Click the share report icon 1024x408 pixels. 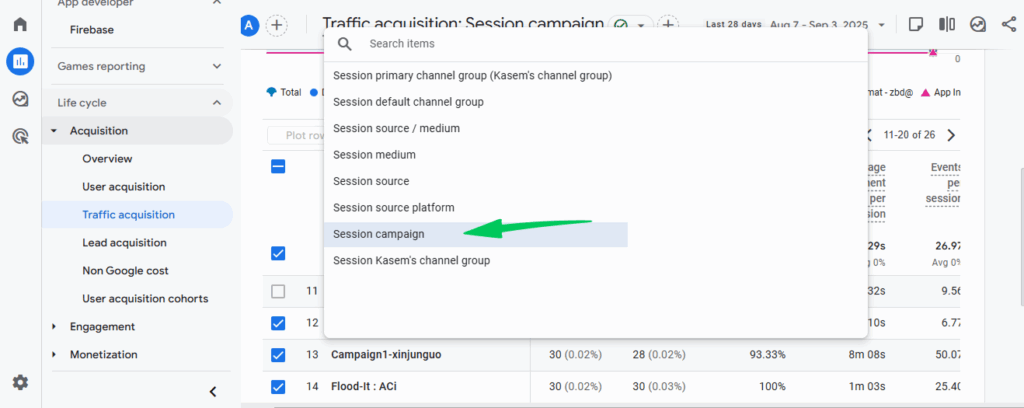[1008, 24]
